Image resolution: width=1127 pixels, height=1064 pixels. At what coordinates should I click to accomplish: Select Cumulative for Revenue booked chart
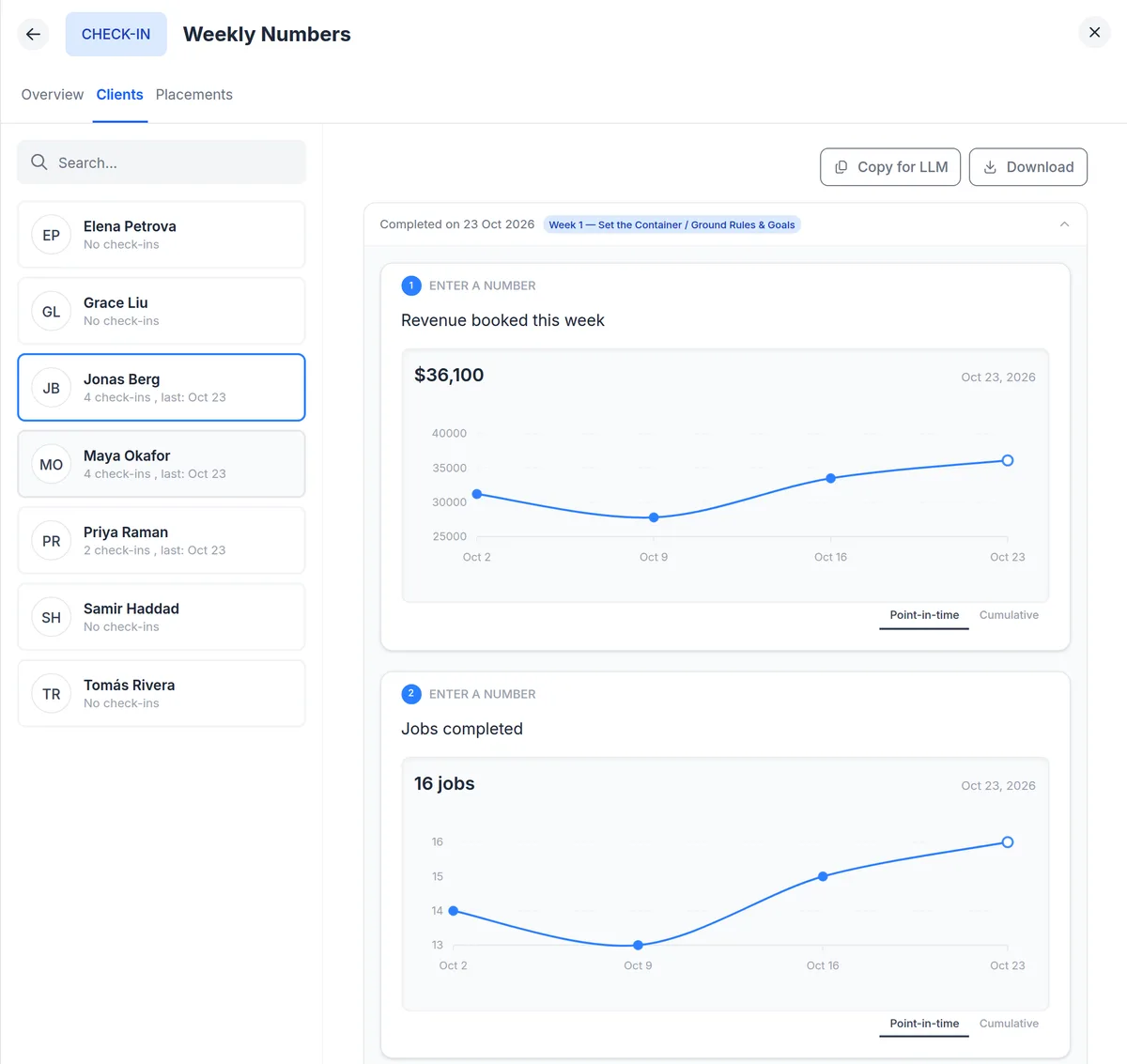(1009, 615)
